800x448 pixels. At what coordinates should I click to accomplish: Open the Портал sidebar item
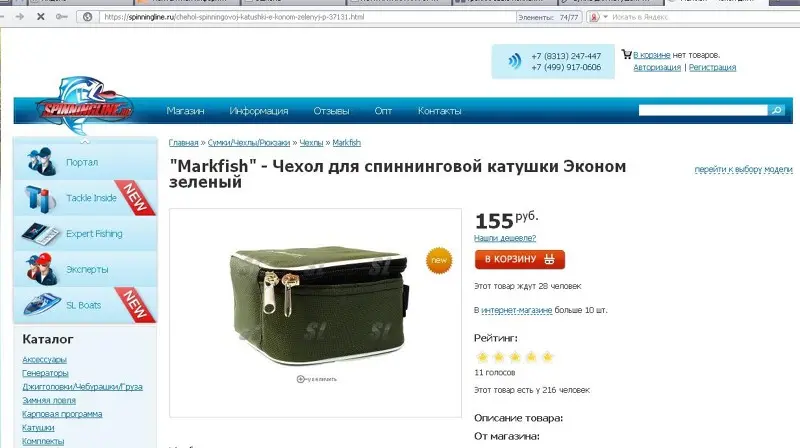(x=85, y=162)
